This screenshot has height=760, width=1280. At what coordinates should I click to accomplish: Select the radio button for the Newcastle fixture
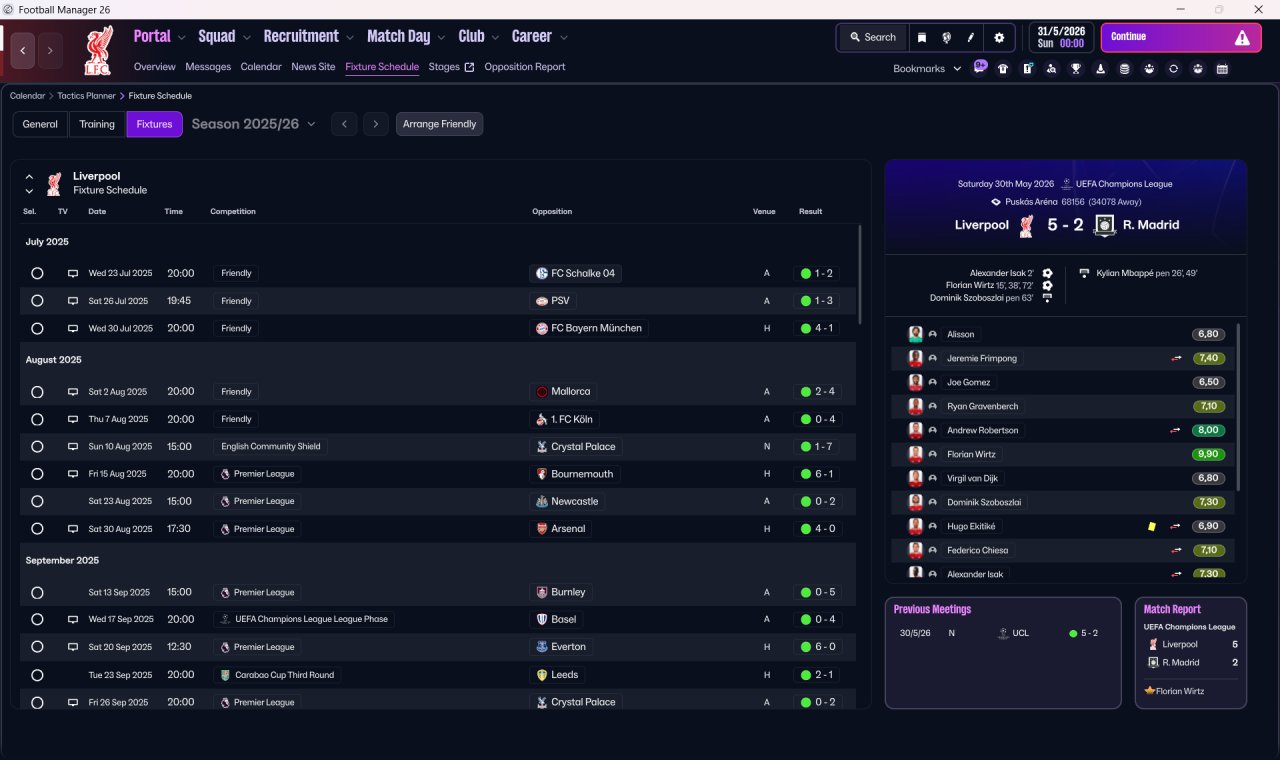(37, 501)
